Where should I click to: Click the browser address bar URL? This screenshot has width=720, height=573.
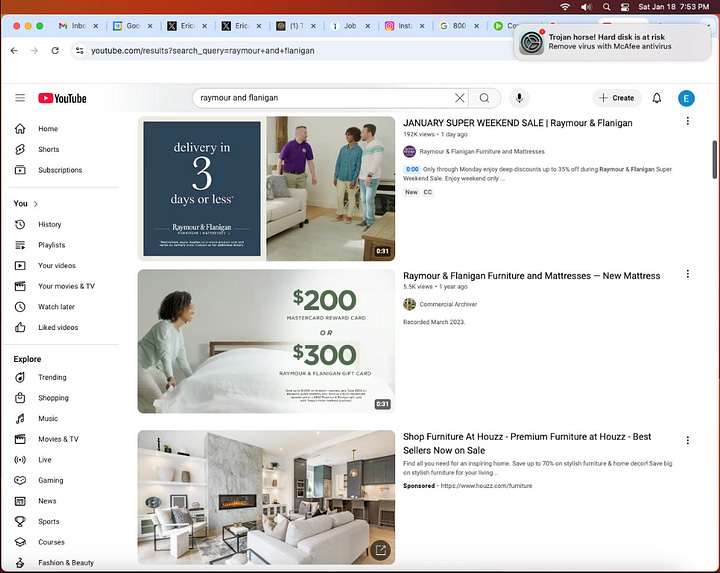202,51
